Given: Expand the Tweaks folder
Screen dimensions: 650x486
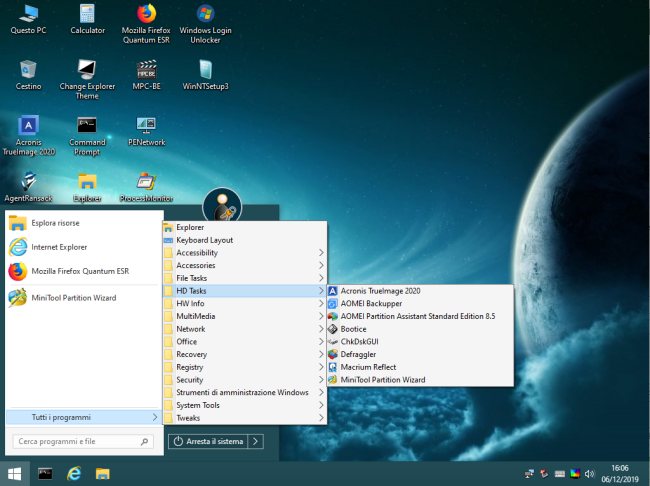Looking at the screenshot, I should [x=245, y=418].
